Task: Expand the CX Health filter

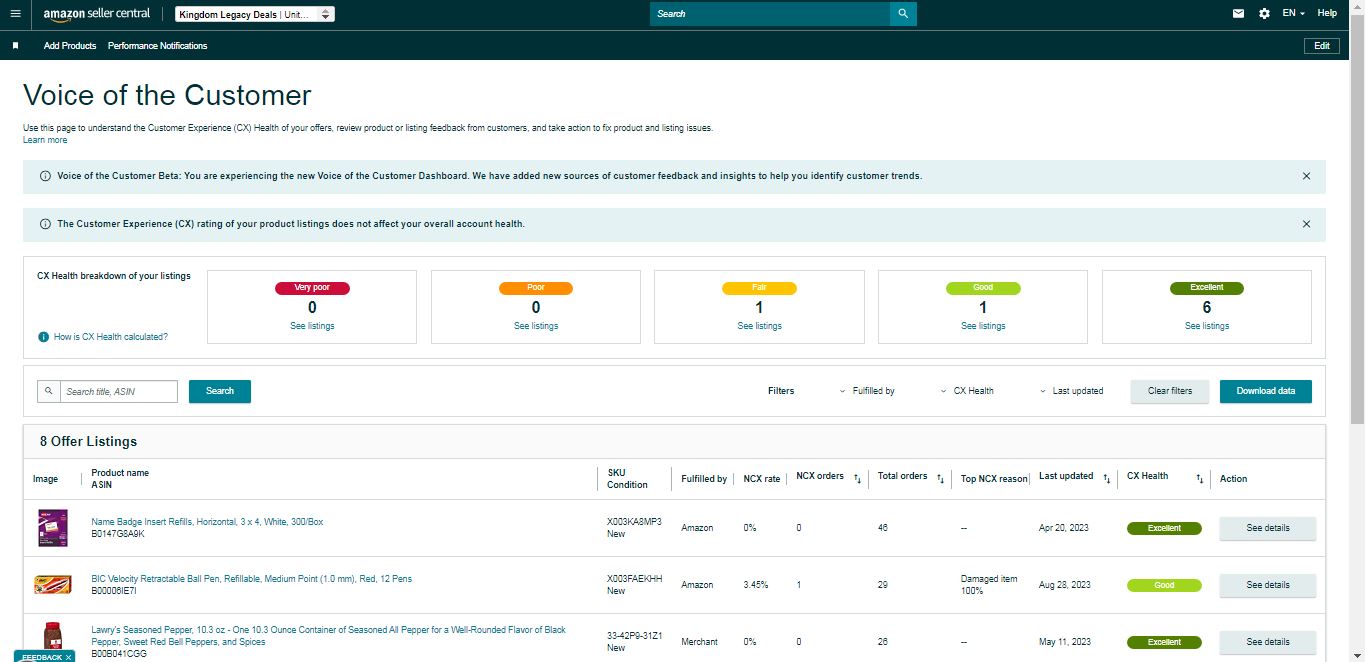Action: coord(967,391)
